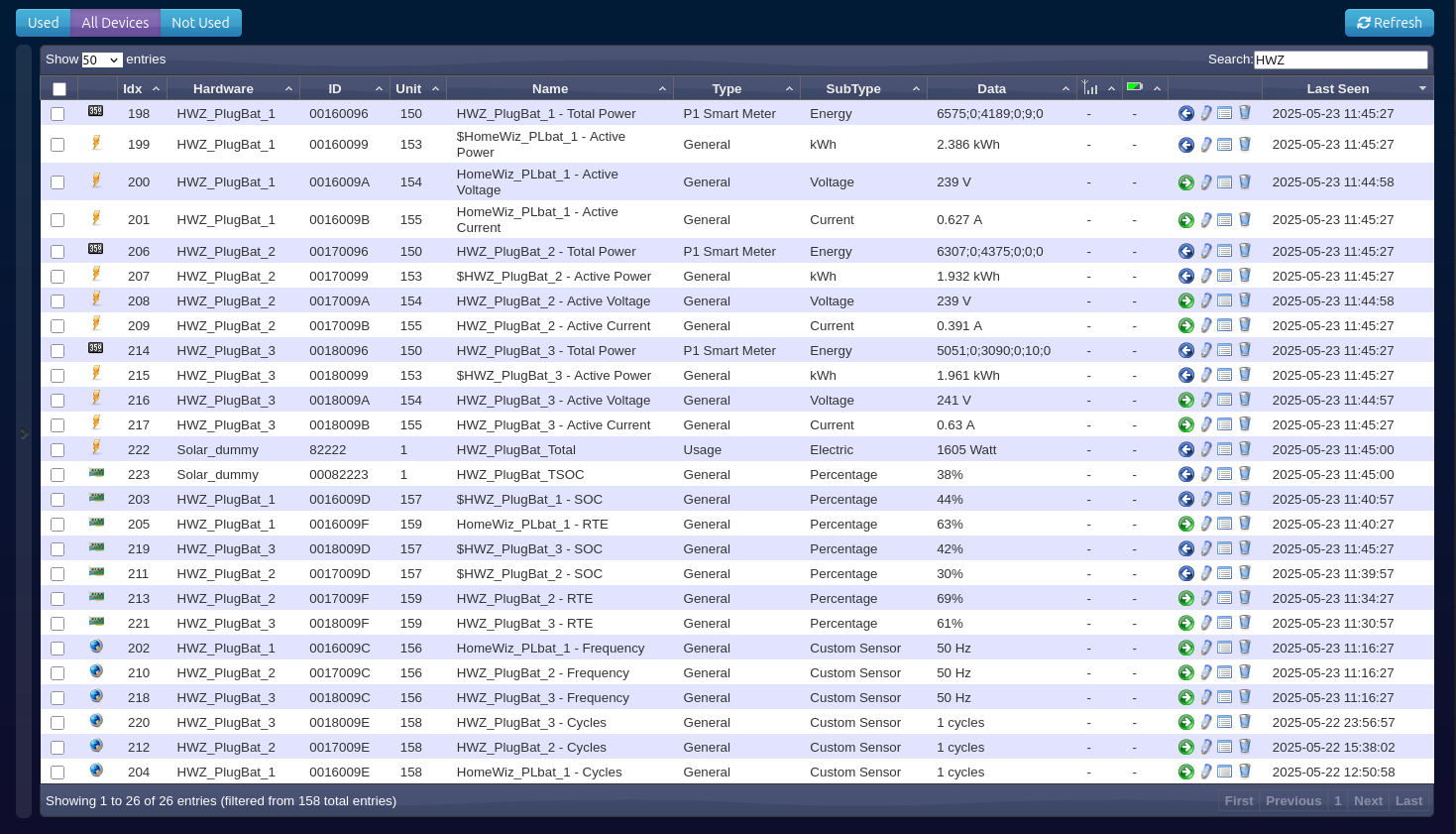Check the box for Idx 198 row
Screen dimensions: 1456x834
[57, 114]
